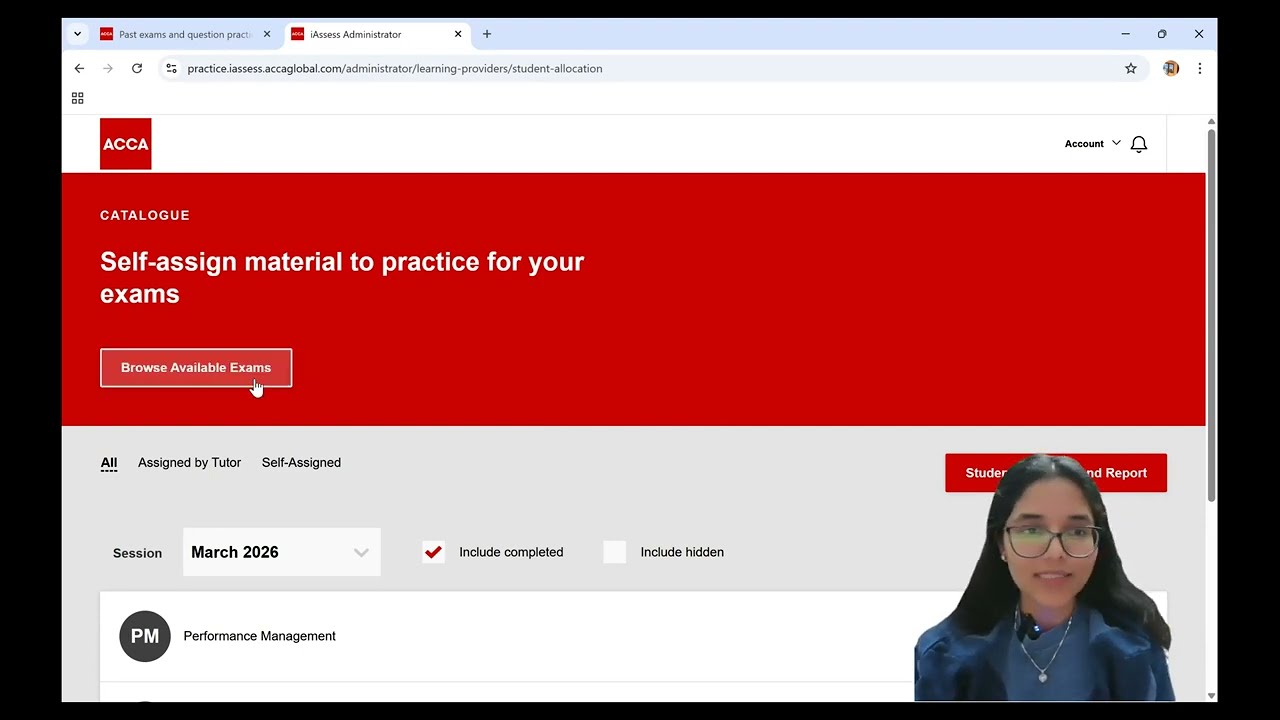
Task: Click the PM circle icon
Action: [x=145, y=636]
